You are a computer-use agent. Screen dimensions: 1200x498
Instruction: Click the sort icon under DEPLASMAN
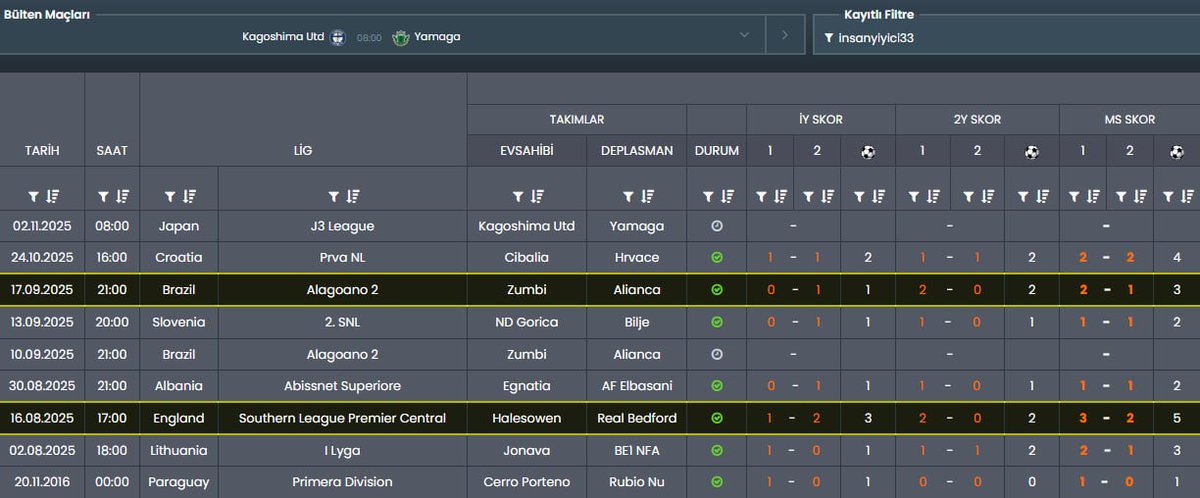646,196
